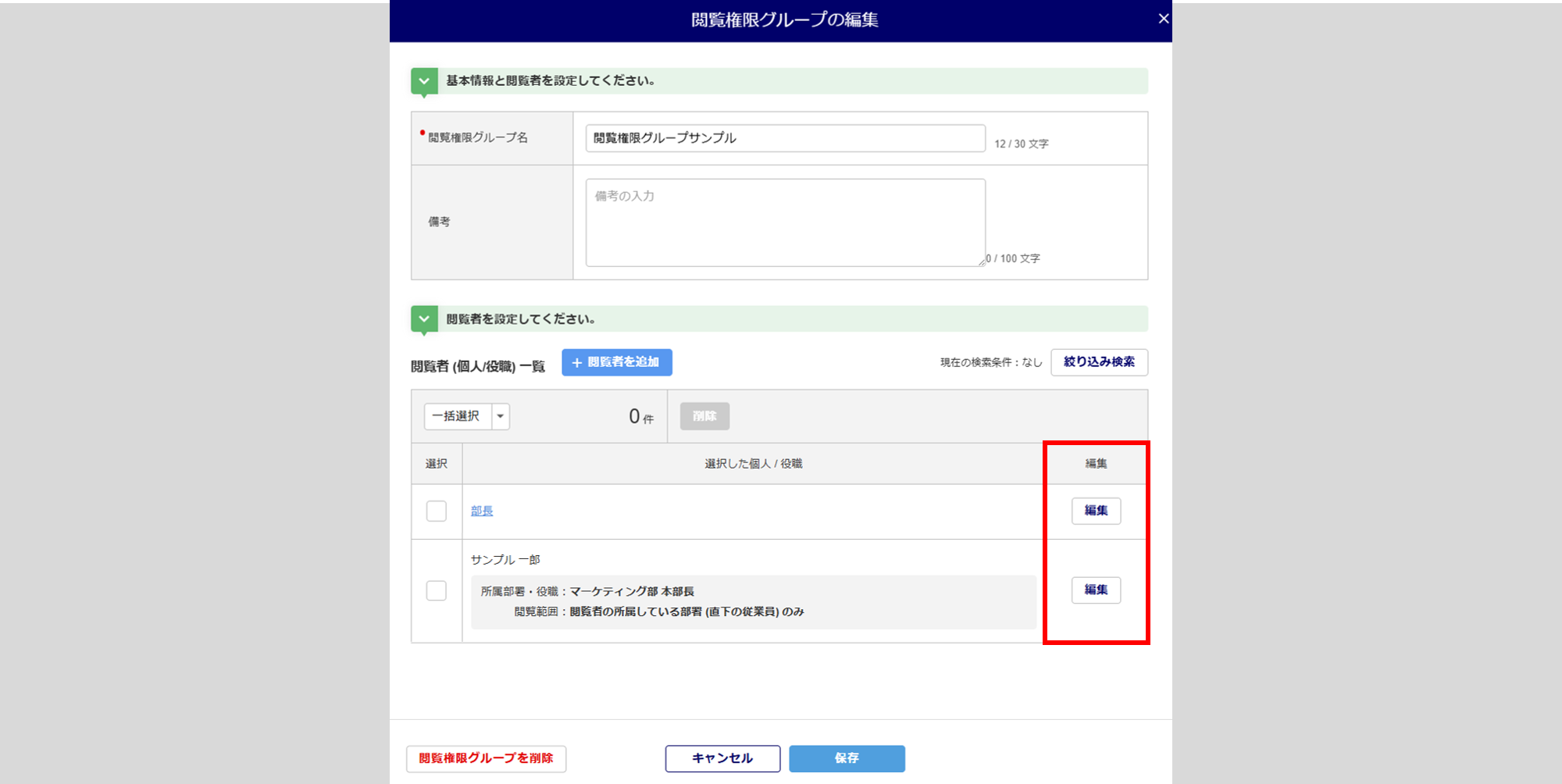Viewport: 1562px width, 784px height.
Task: Open the 部長 link
Action: pyautogui.click(x=482, y=511)
